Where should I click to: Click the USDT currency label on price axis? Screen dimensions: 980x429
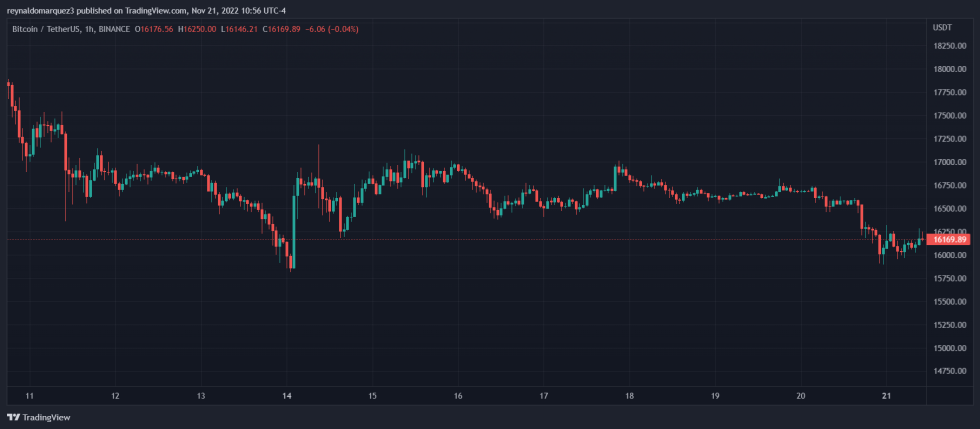[942, 28]
